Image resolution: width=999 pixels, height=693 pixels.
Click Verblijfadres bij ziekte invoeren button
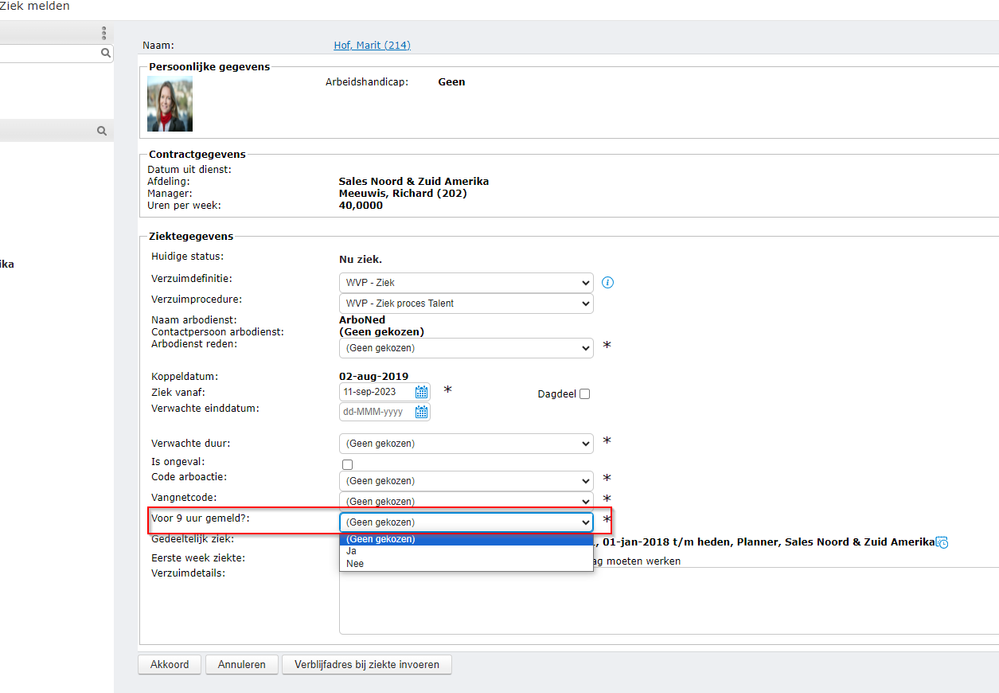tap(367, 664)
